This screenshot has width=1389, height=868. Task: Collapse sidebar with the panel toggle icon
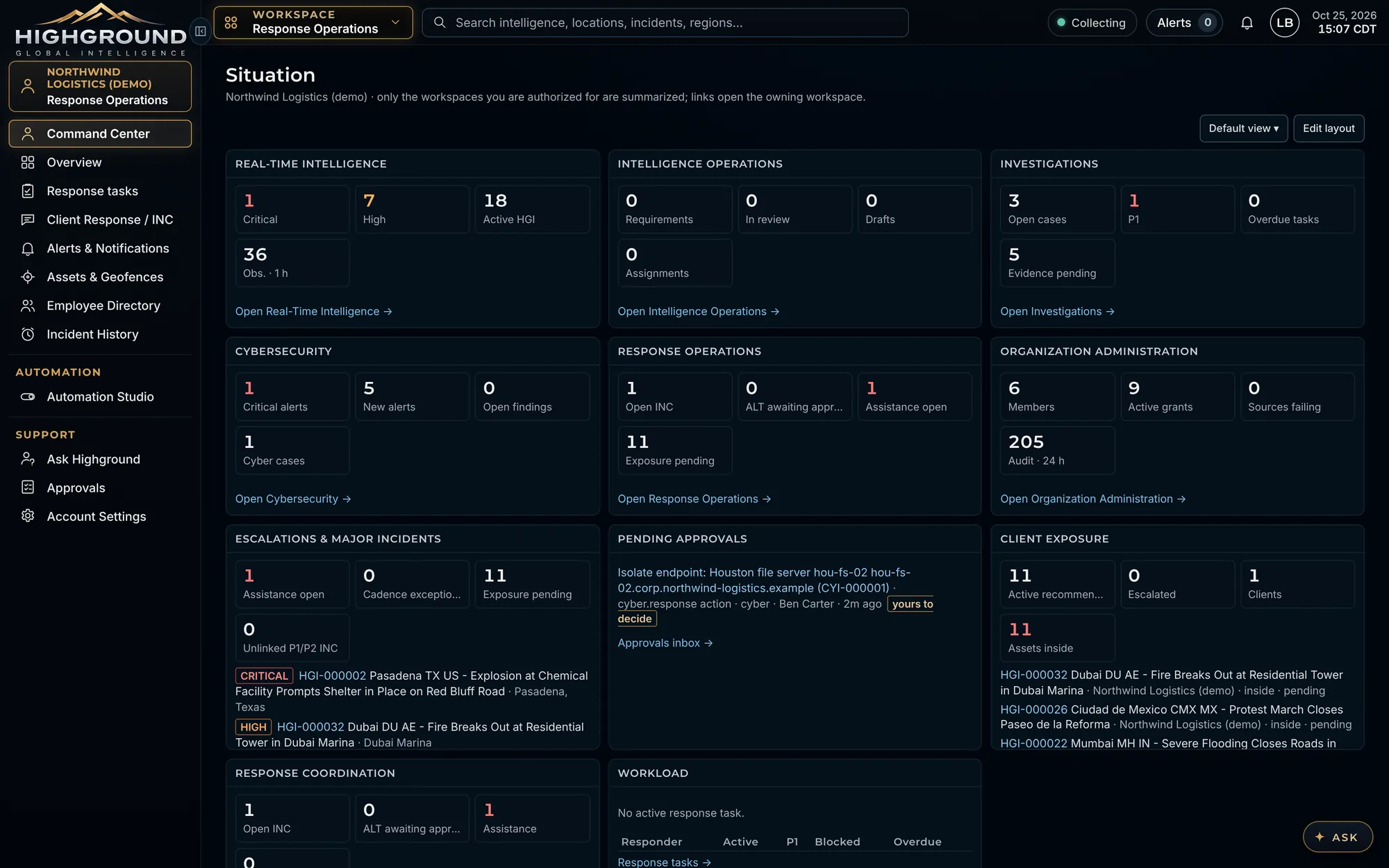[200, 31]
